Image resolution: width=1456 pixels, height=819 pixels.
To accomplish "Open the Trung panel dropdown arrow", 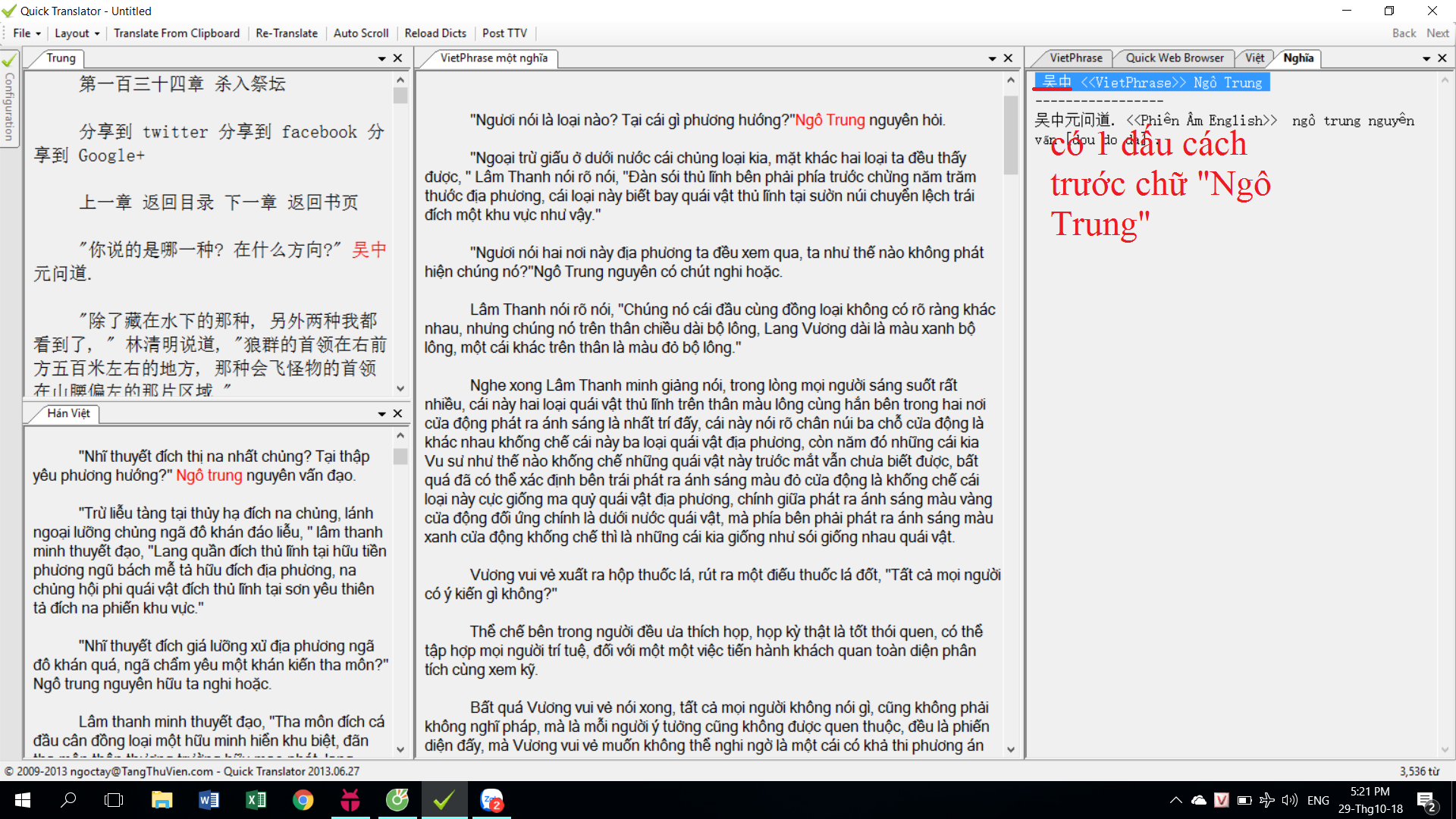I will pos(382,58).
